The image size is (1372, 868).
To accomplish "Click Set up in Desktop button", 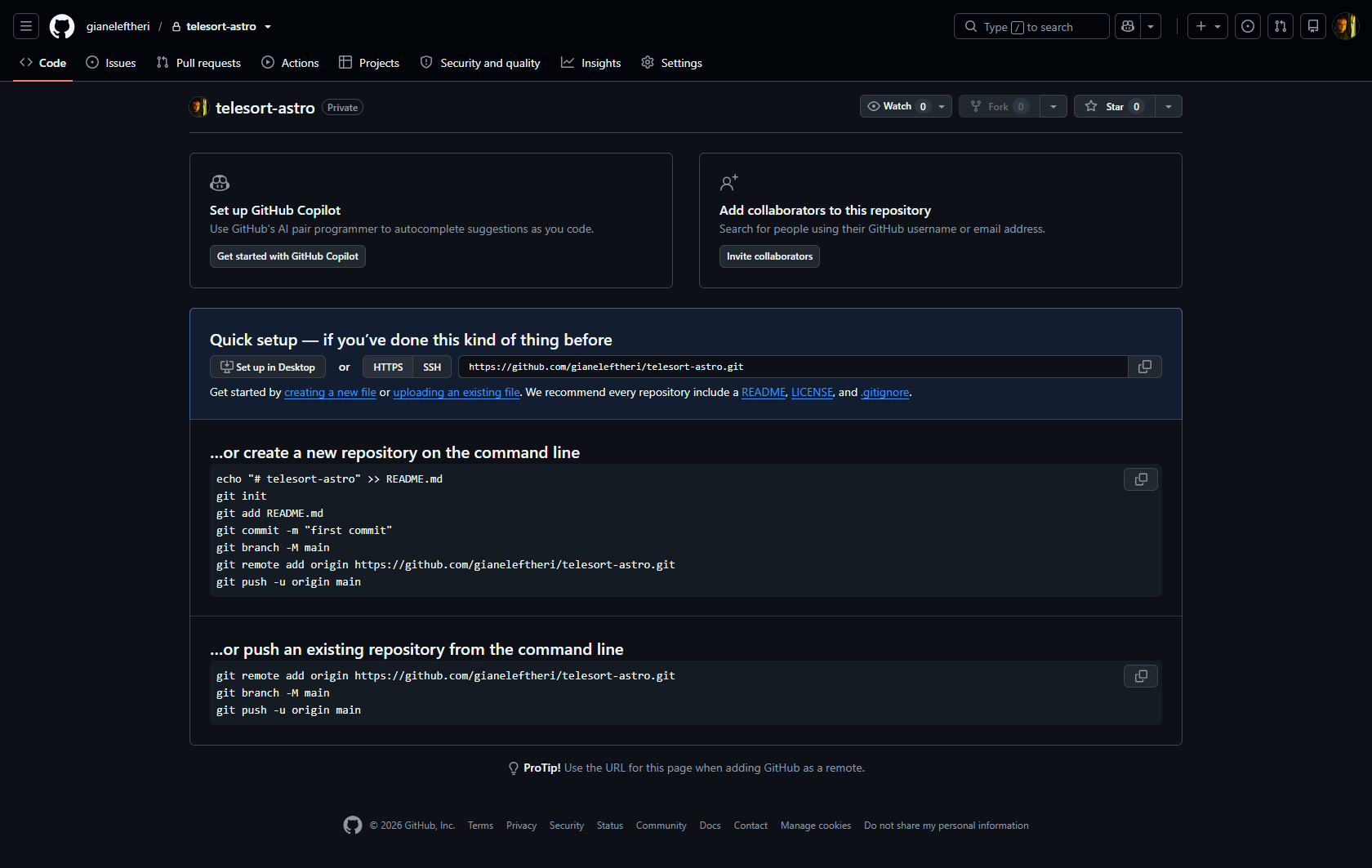I will (x=268, y=367).
